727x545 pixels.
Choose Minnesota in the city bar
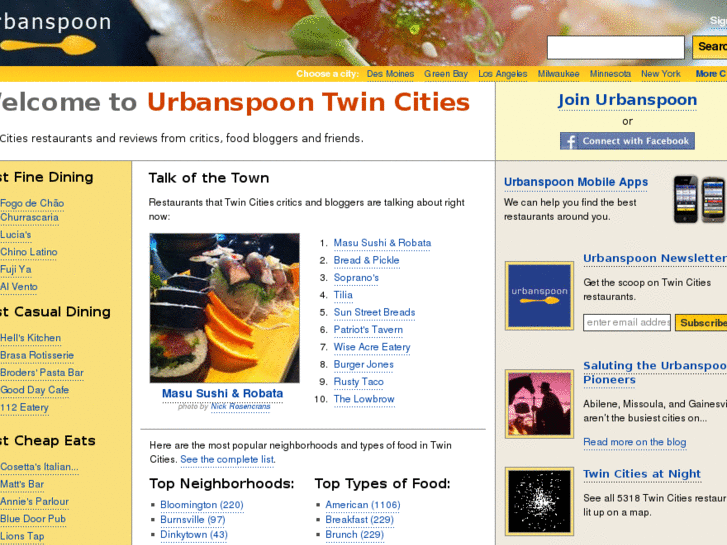point(610,74)
